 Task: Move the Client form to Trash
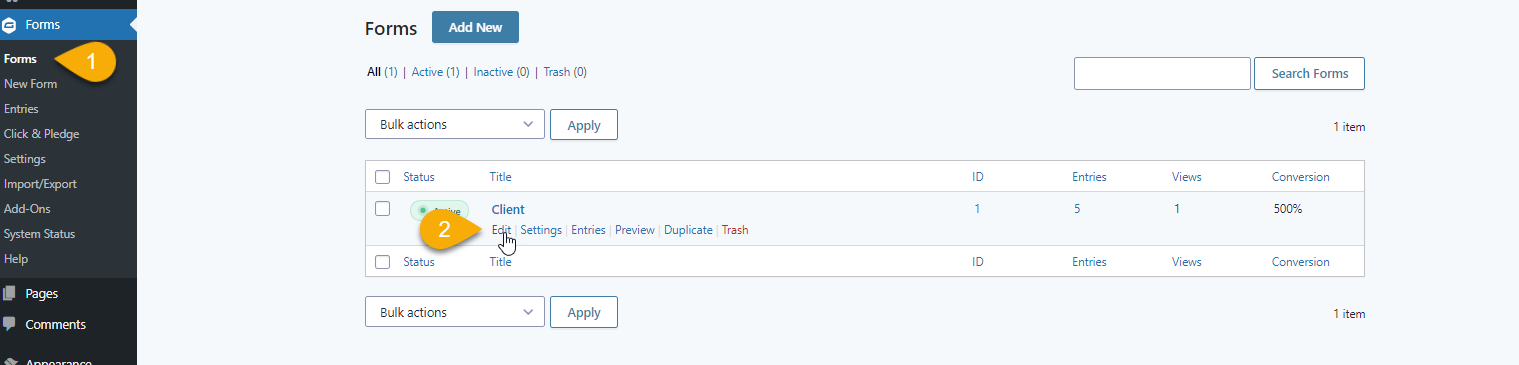(x=735, y=230)
